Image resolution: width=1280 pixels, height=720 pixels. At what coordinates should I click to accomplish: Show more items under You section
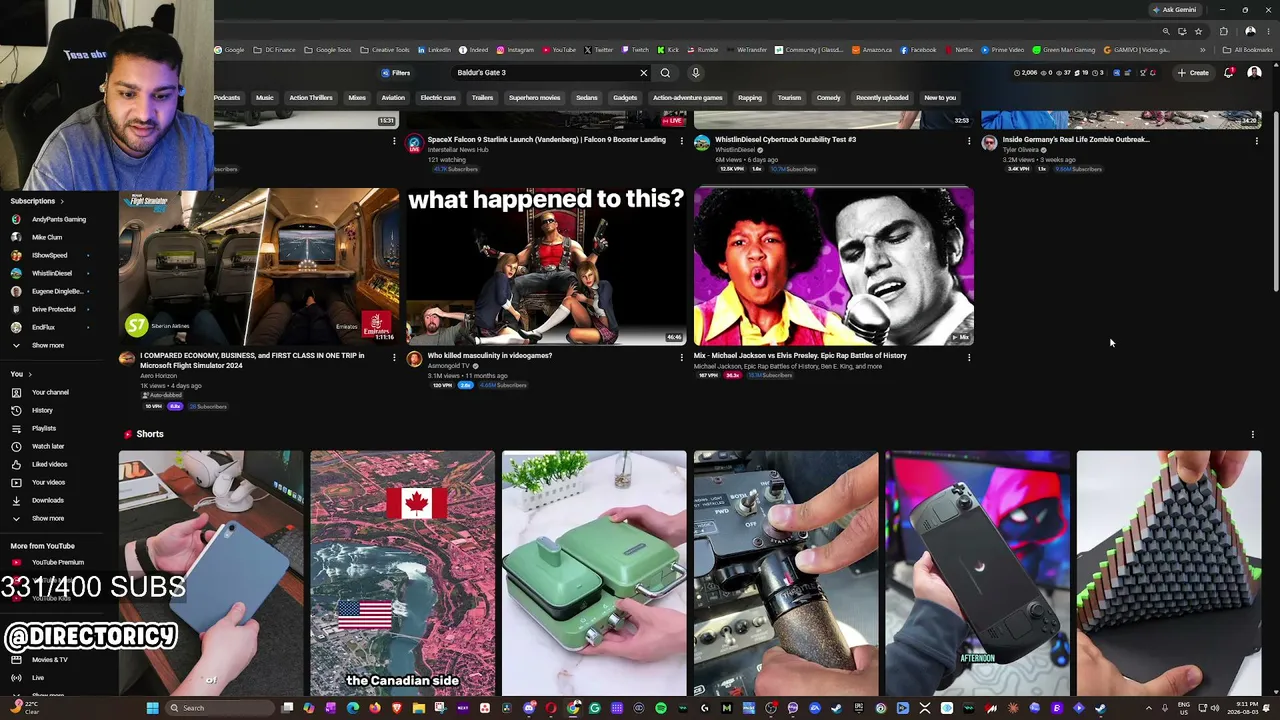pyautogui.click(x=47, y=518)
